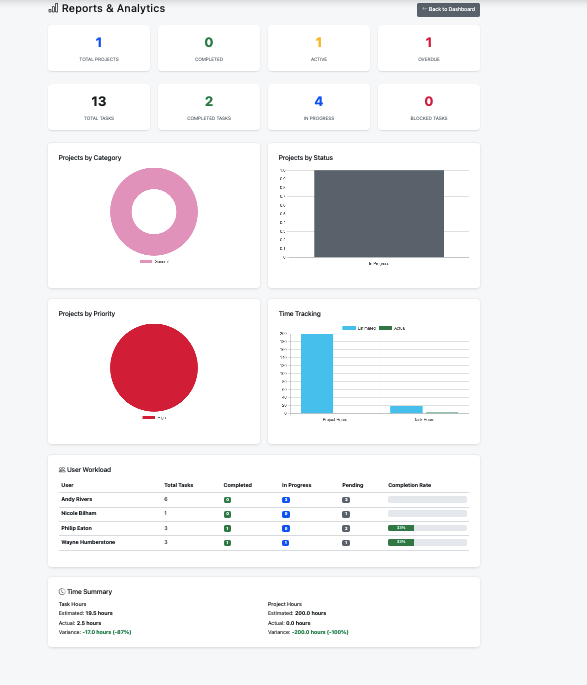Screen dimensions: 587x685
Task: Click the gray bar in Projects by Status
Action: tap(379, 214)
